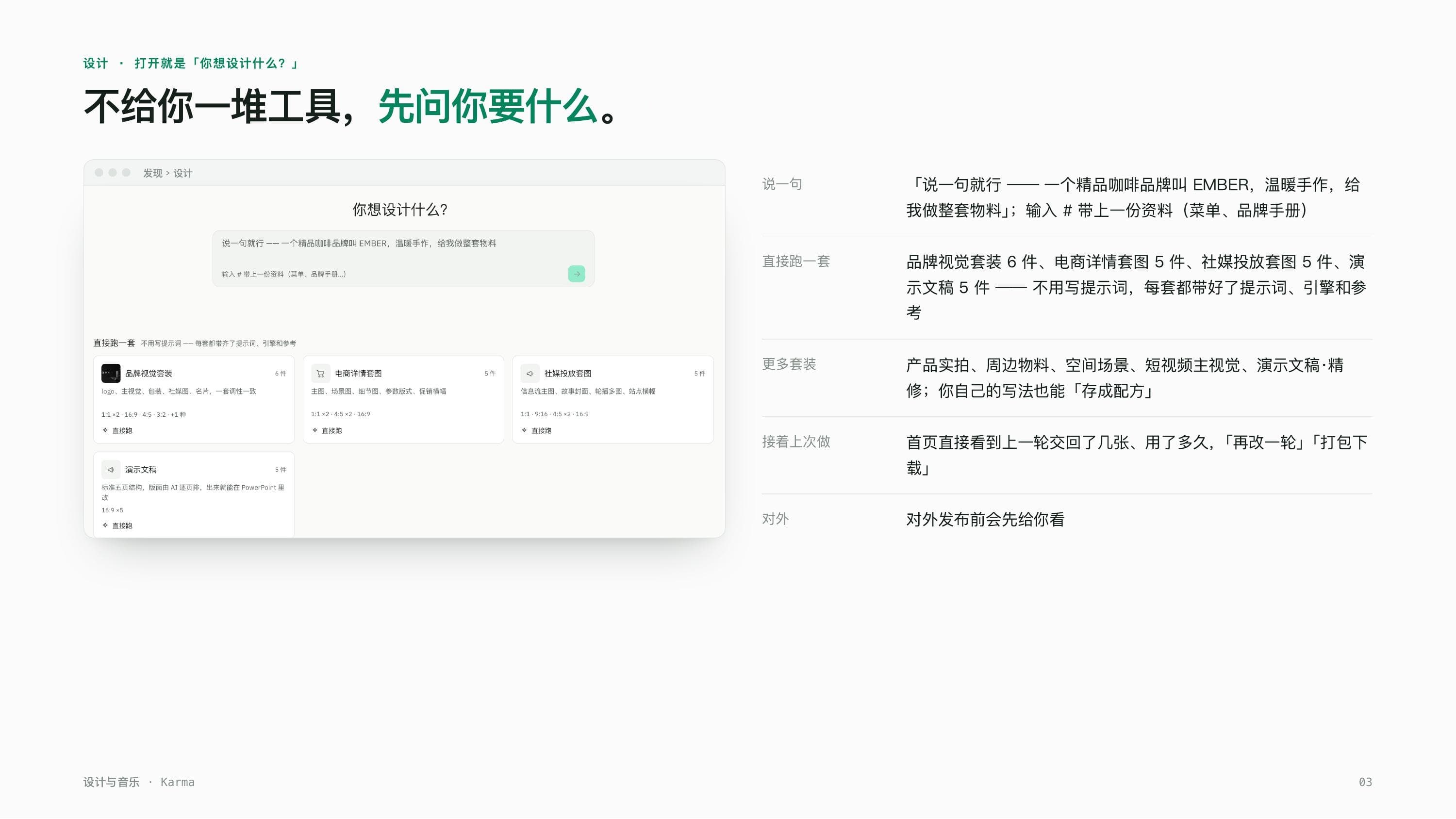Screen dimensions: 1456x819
Task: Click the 直接跑一套 label in the right list
Action: pos(796,261)
